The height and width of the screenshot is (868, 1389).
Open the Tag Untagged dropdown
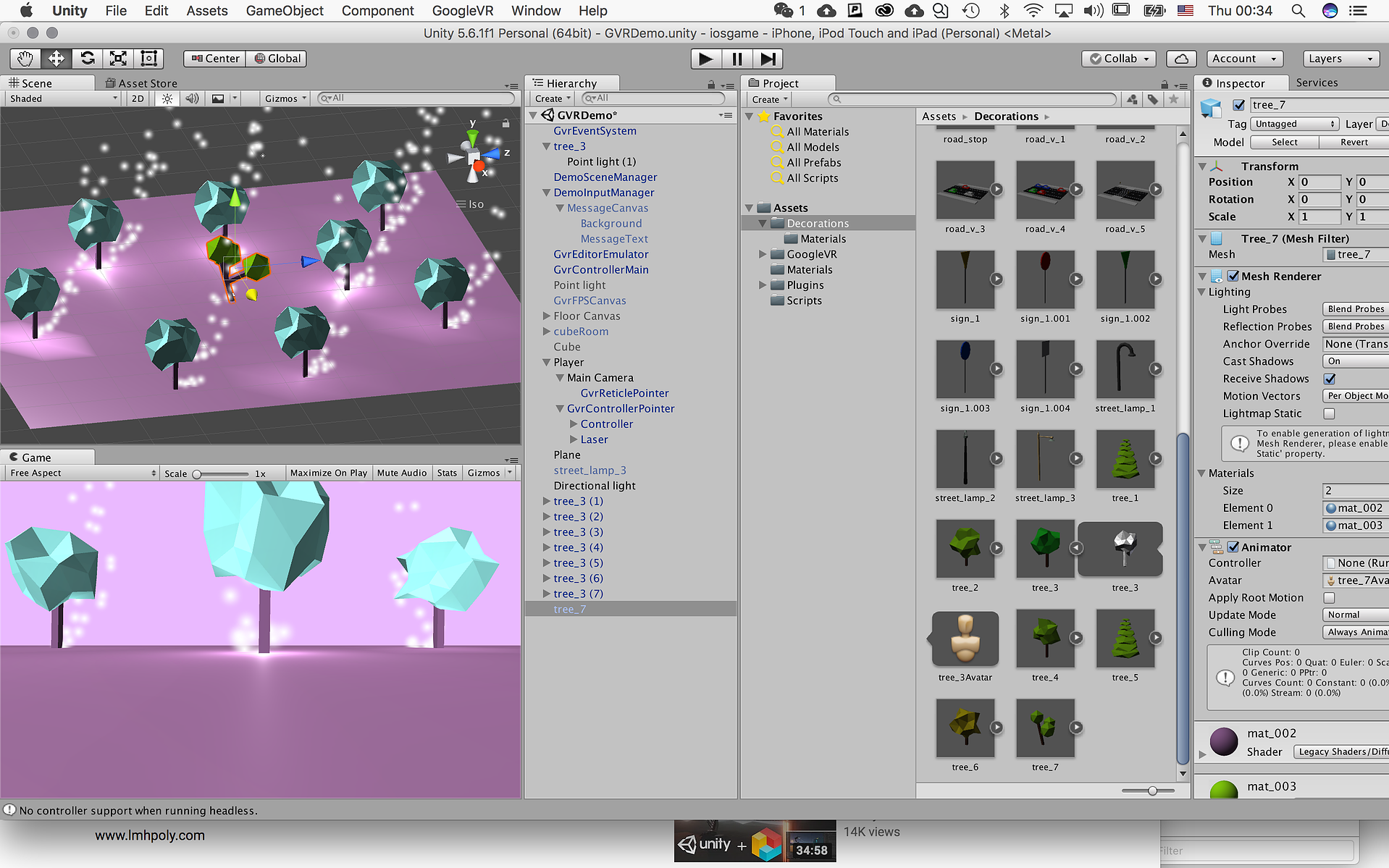click(x=1294, y=124)
